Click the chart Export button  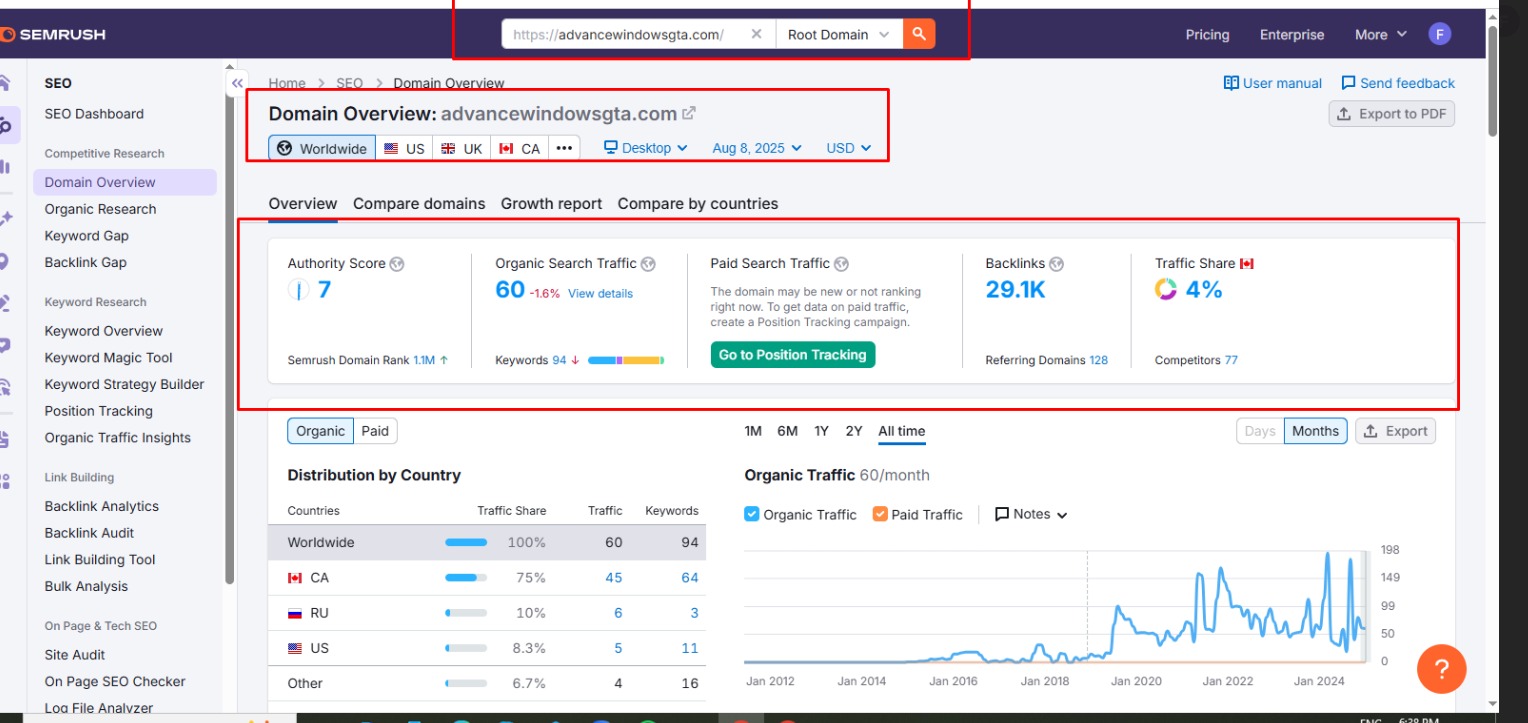[1396, 431]
